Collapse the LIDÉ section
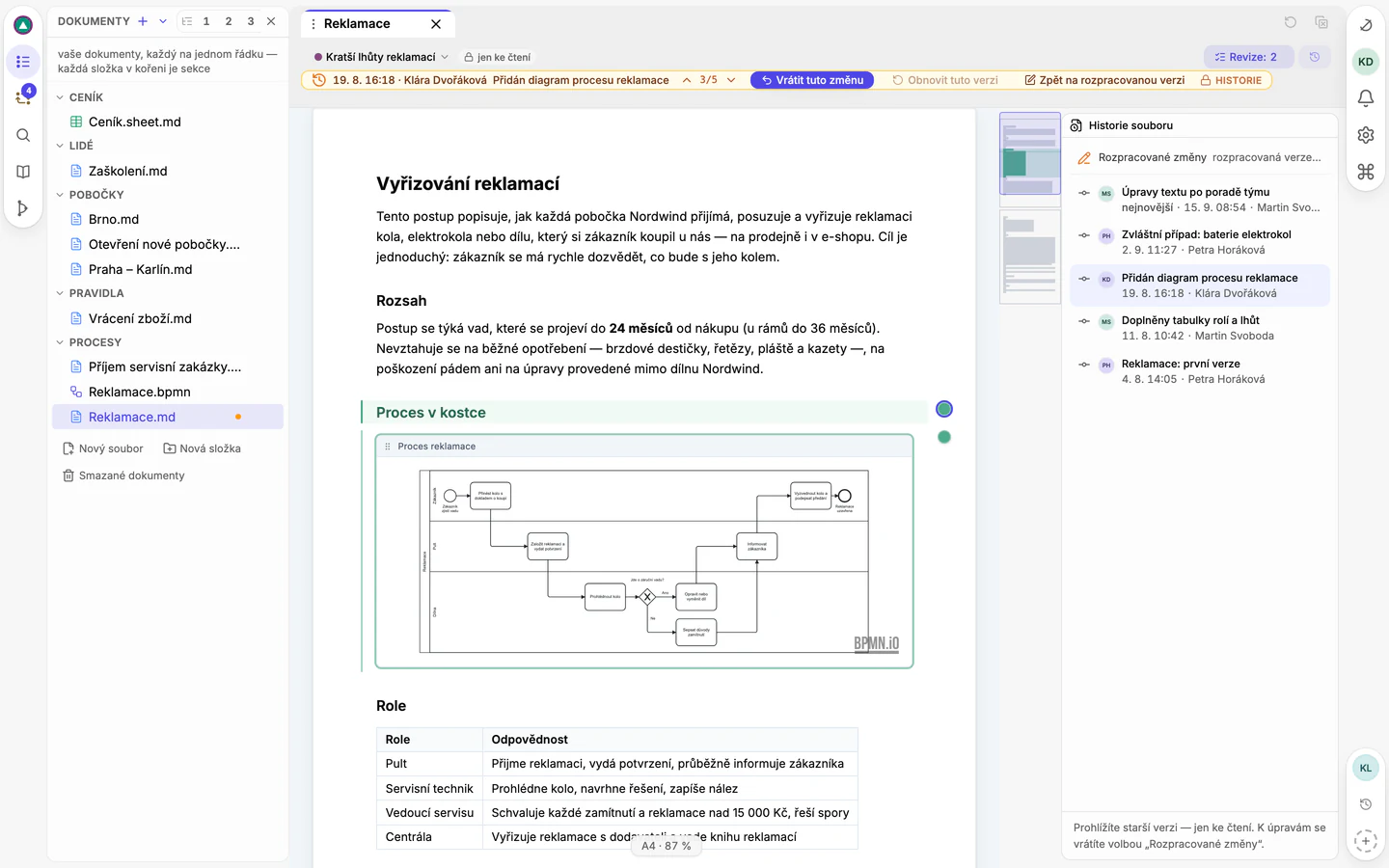 (x=60, y=146)
